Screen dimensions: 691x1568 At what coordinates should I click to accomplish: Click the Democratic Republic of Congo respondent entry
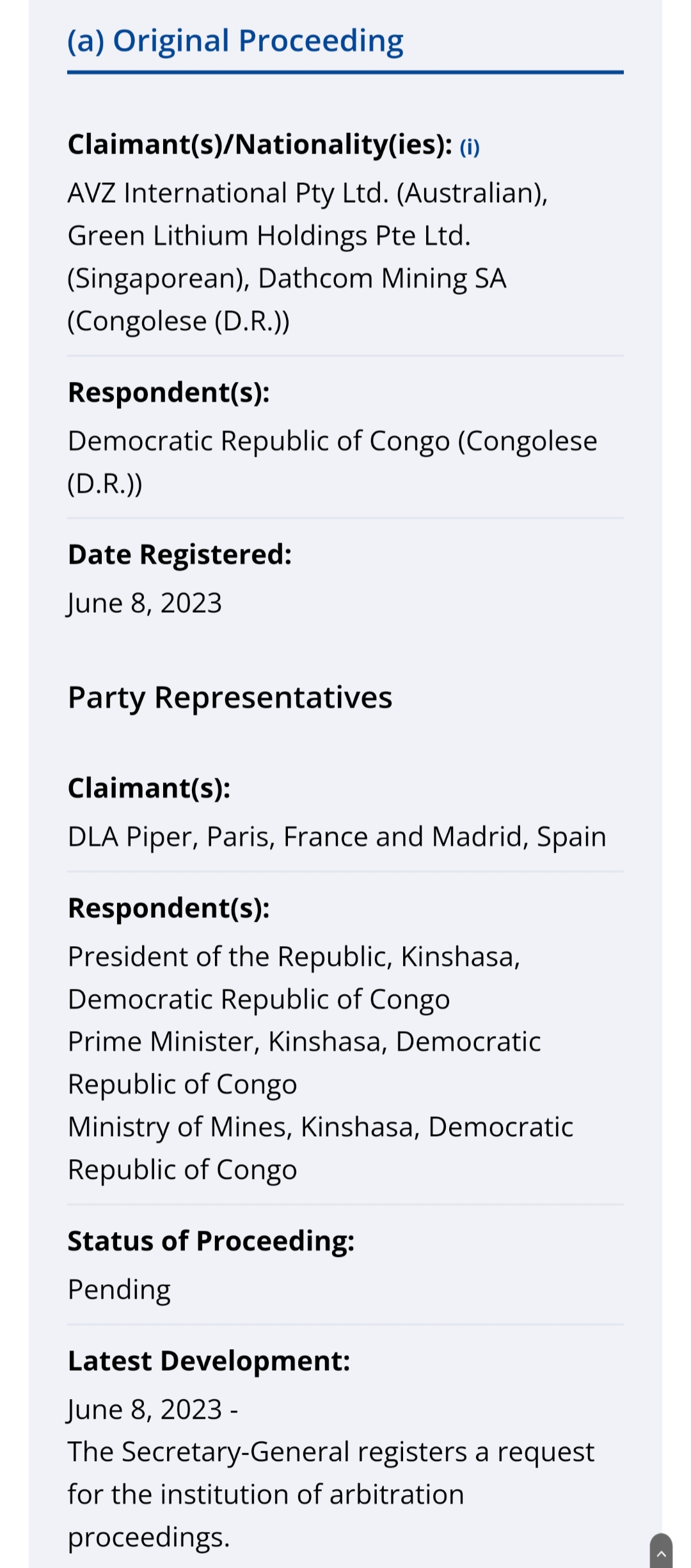click(332, 462)
